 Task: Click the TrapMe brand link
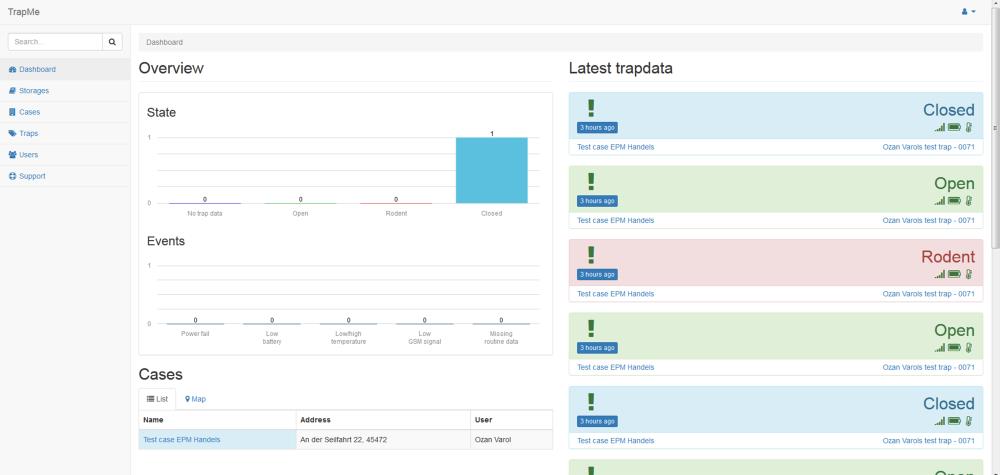click(24, 12)
